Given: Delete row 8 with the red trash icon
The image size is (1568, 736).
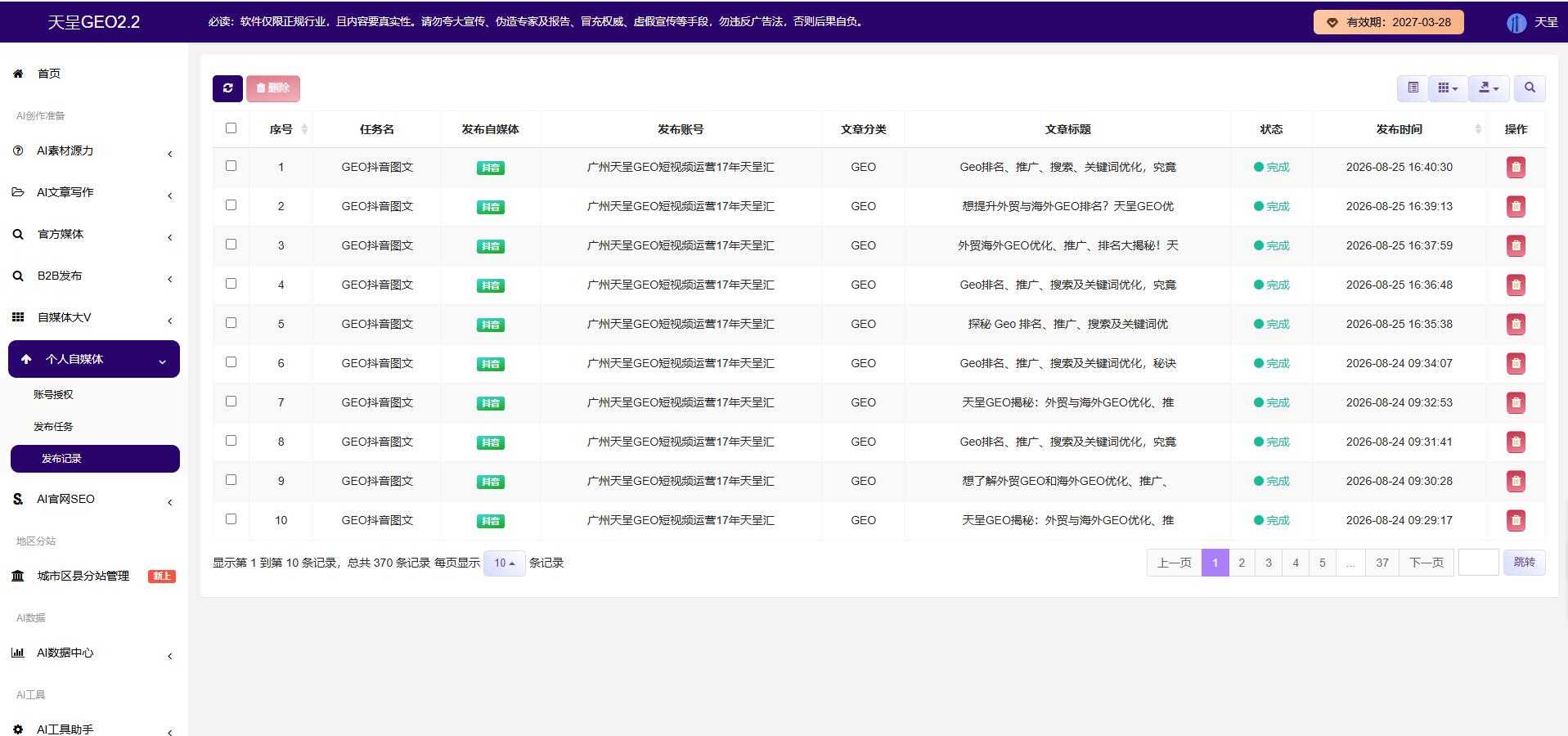Looking at the screenshot, I should tap(1516, 442).
